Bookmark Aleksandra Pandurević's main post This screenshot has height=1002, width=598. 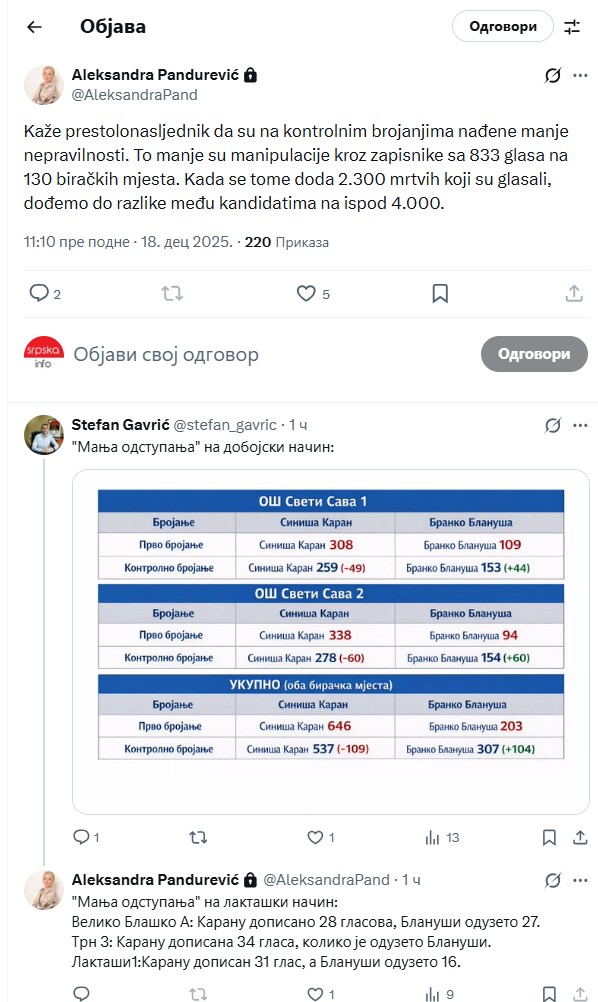coord(439,294)
